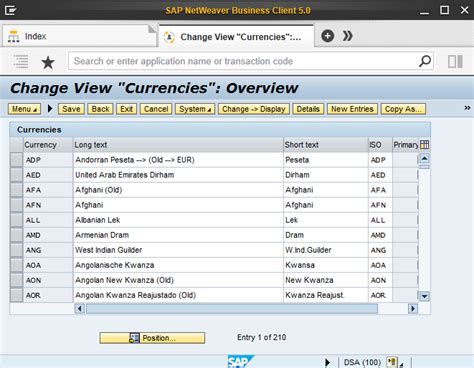Image resolution: width=474 pixels, height=368 pixels.
Task: Click the status bar system info icon
Action: click(392, 362)
